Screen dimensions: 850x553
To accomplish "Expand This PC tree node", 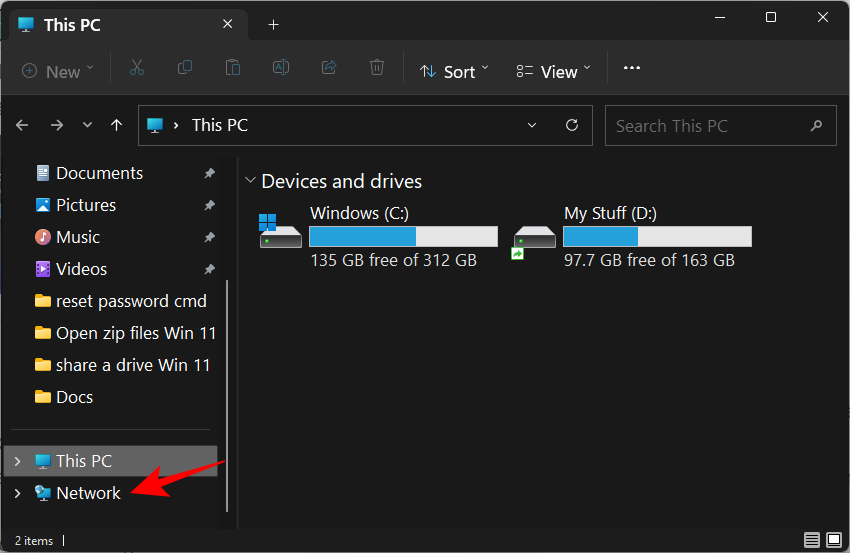I will 17,461.
